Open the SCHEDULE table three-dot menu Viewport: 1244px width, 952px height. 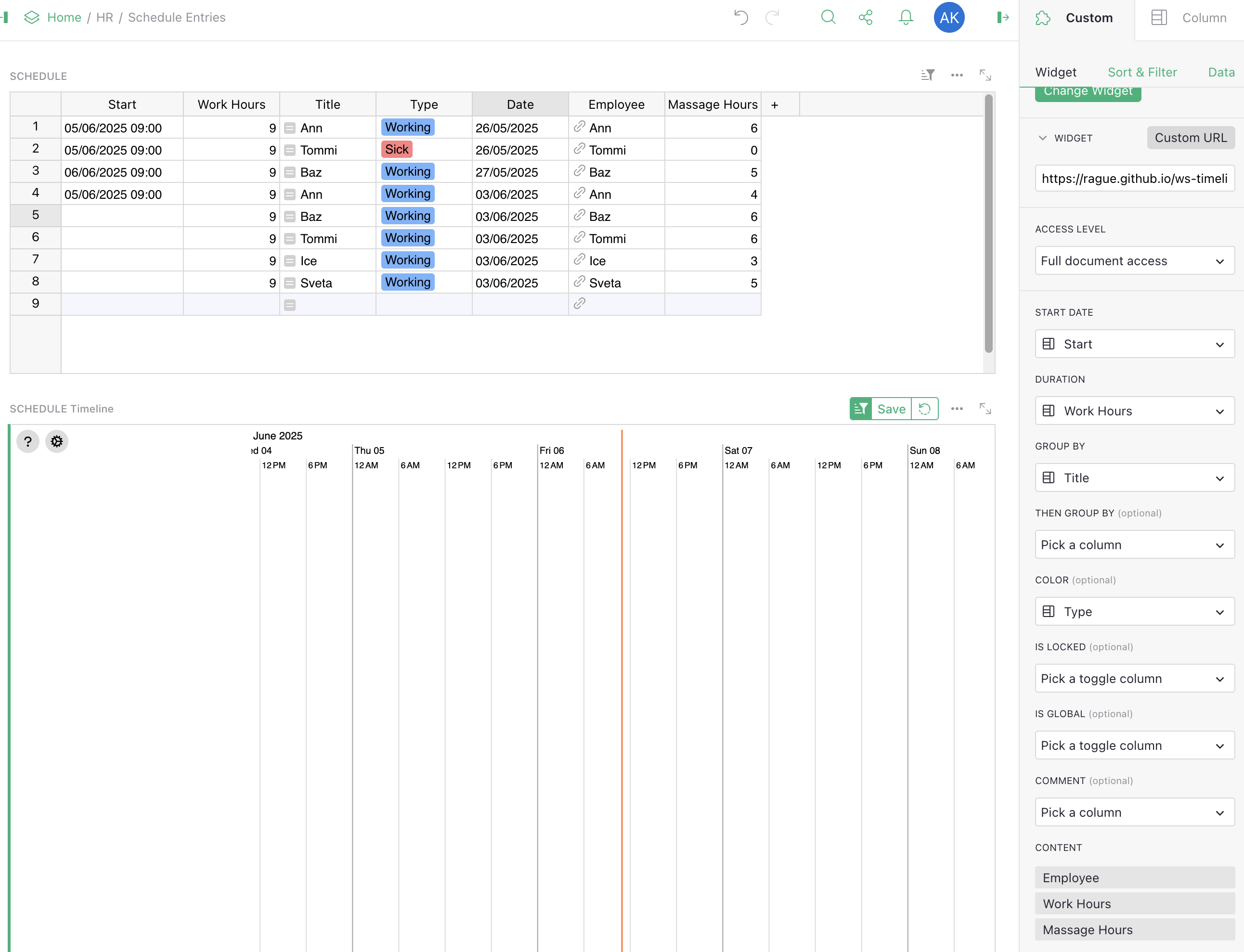pyautogui.click(x=957, y=76)
